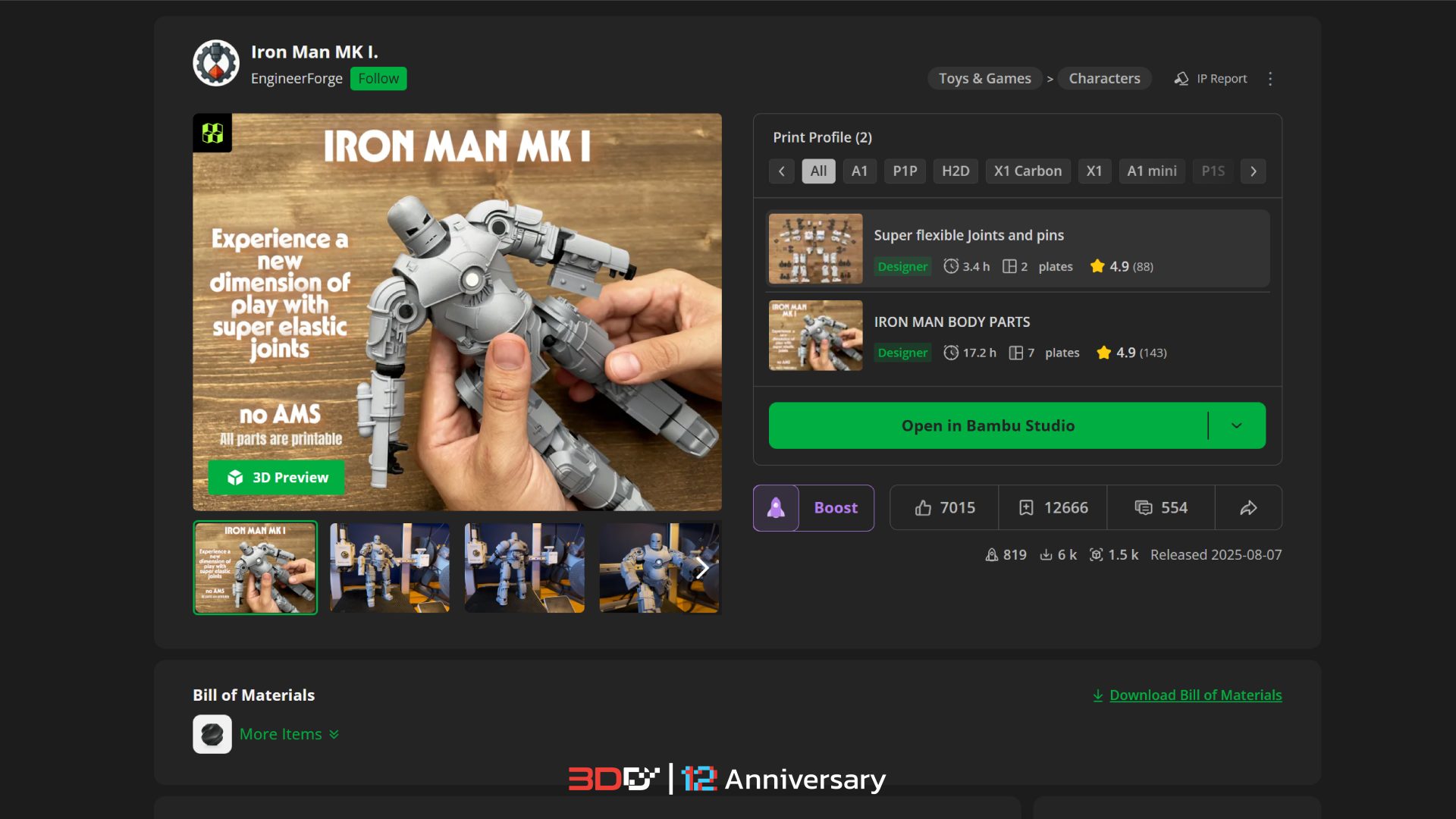Expand Open in Bambu Studio dropdown arrow

pyautogui.click(x=1236, y=426)
